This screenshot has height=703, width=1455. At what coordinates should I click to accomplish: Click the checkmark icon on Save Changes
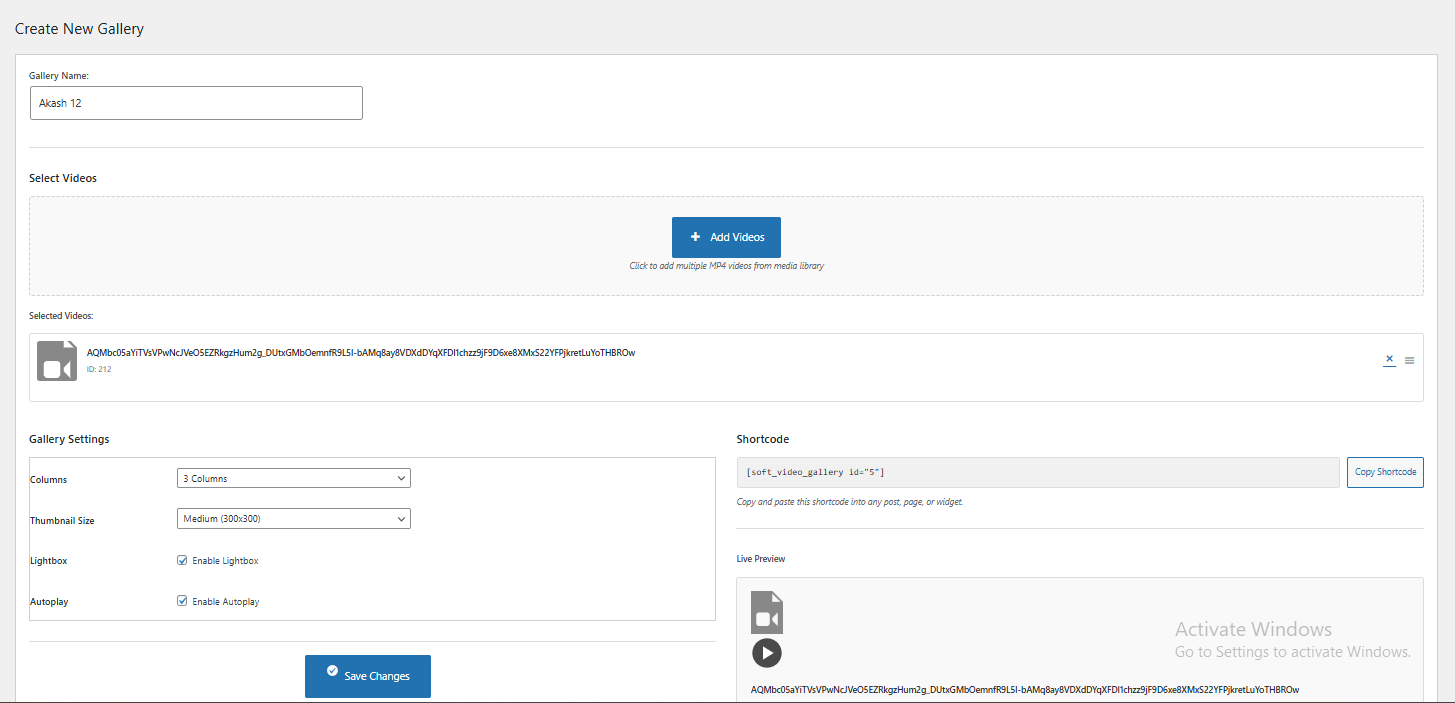[332, 671]
